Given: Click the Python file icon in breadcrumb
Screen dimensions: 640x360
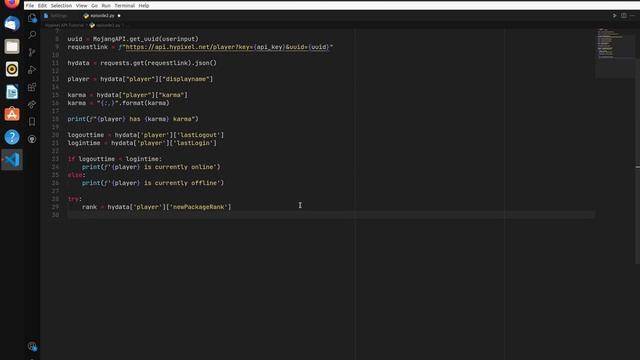Looking at the screenshot, I should [92, 25].
